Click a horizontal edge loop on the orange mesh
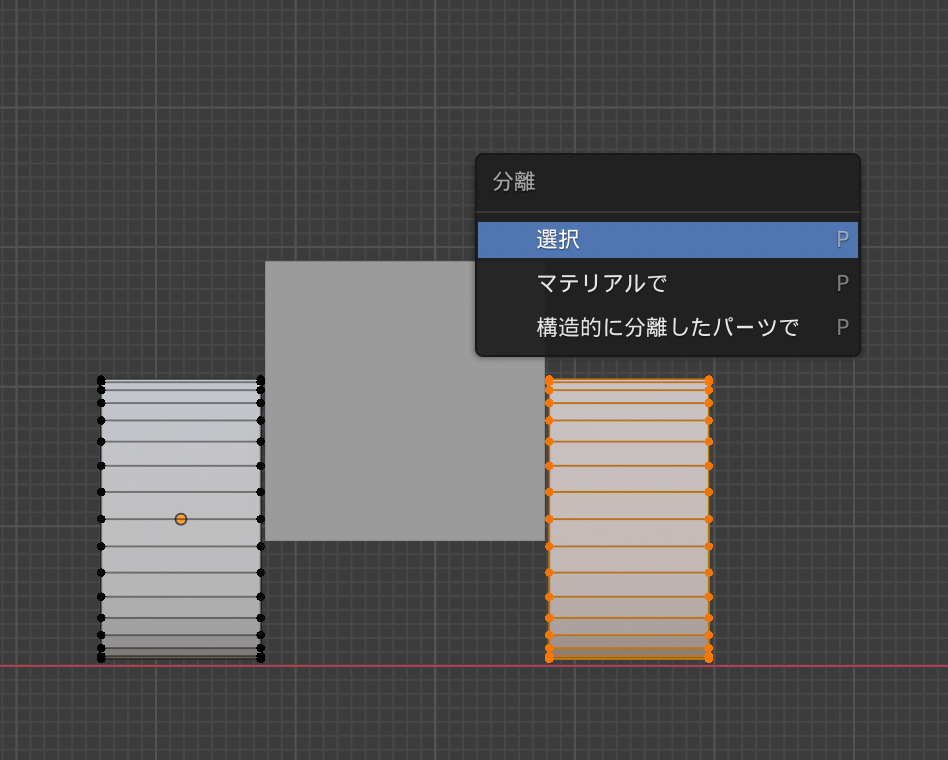Image resolution: width=948 pixels, height=760 pixels. pos(630,490)
